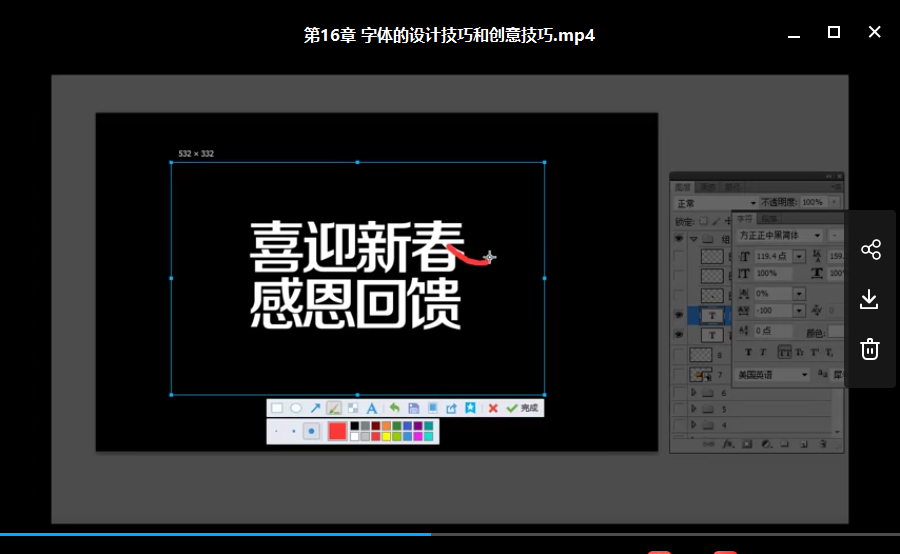Viewport: 900px width, 554px height.
Task: Select the highlighted text layer thumbnail
Action: 712,315
